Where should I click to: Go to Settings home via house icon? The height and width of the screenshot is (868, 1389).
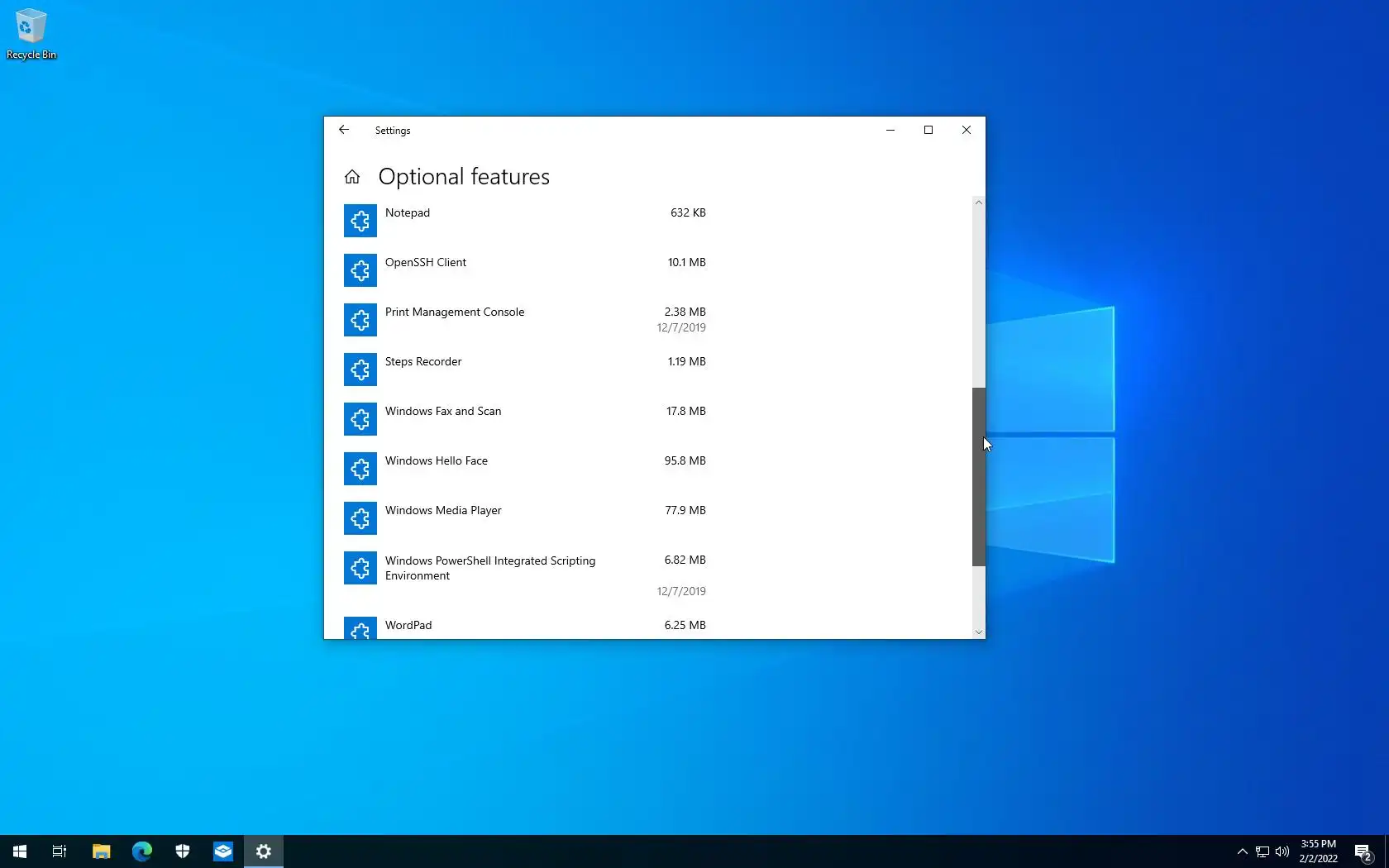pos(352,177)
